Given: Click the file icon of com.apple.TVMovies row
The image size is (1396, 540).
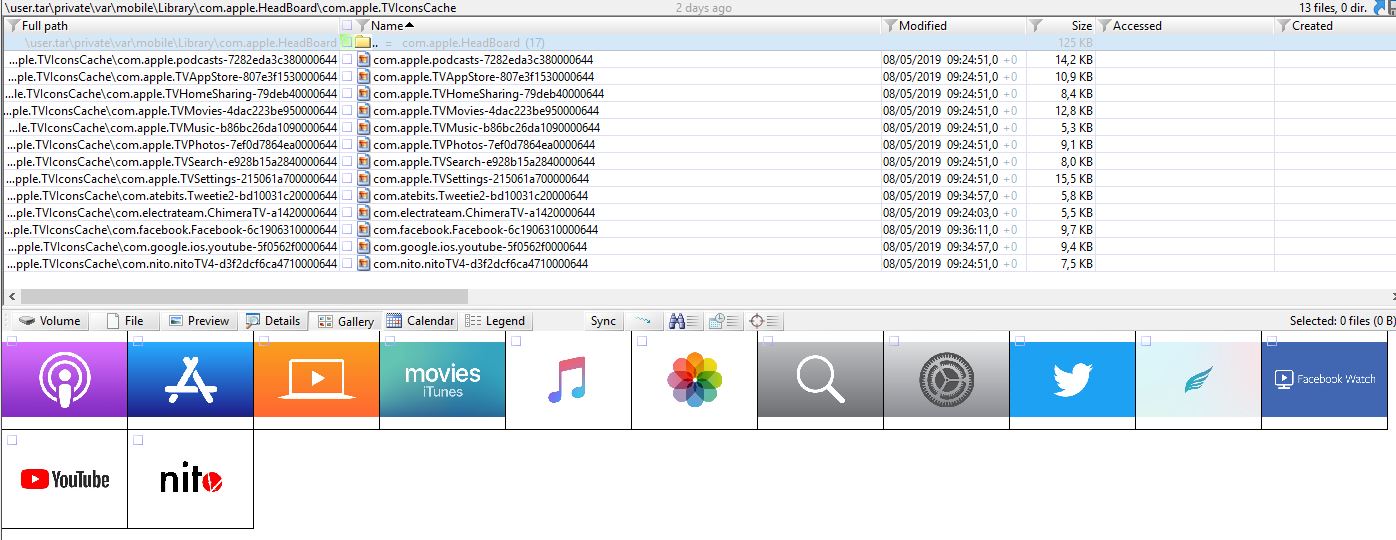Looking at the screenshot, I should coord(364,111).
